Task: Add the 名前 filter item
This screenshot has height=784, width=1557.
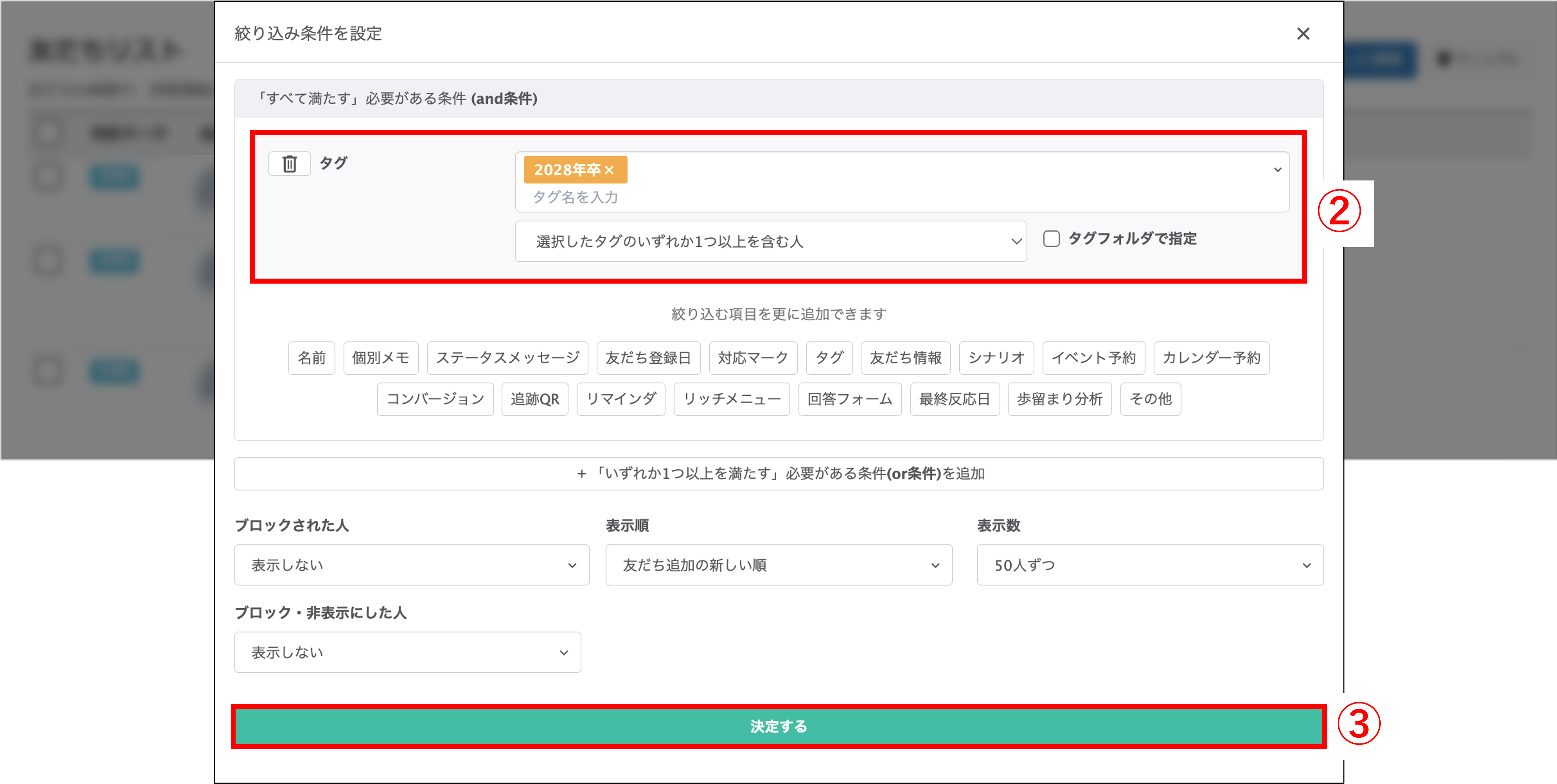Action: coord(311,358)
